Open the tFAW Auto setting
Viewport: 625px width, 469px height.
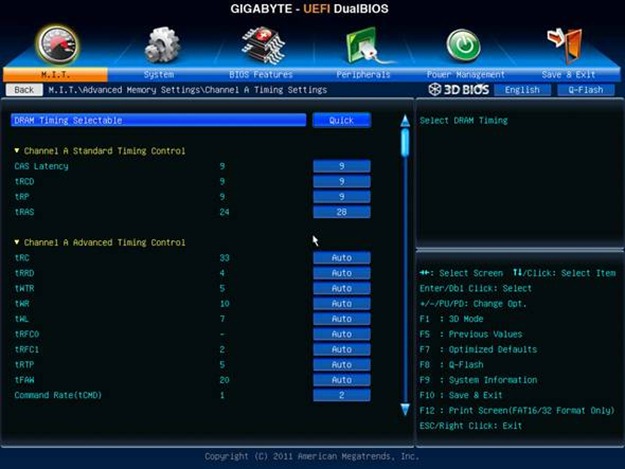342,380
